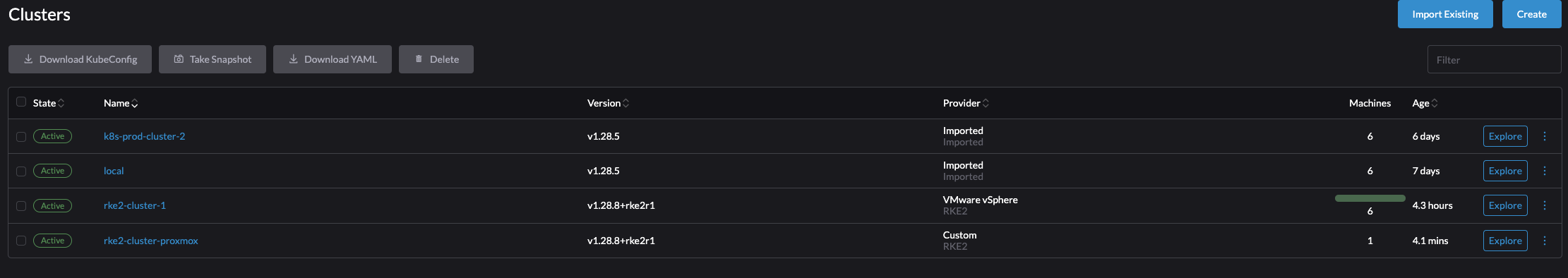Image resolution: width=1568 pixels, height=278 pixels.
Task: Click the Download YAML button
Action: click(333, 59)
